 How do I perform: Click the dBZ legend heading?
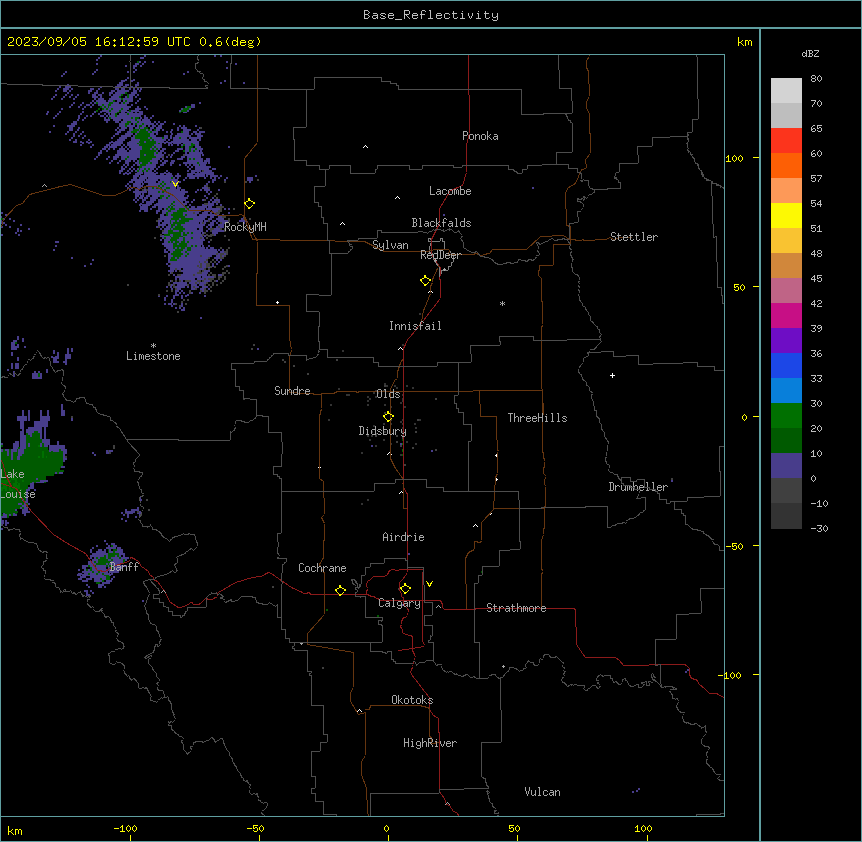pos(810,53)
